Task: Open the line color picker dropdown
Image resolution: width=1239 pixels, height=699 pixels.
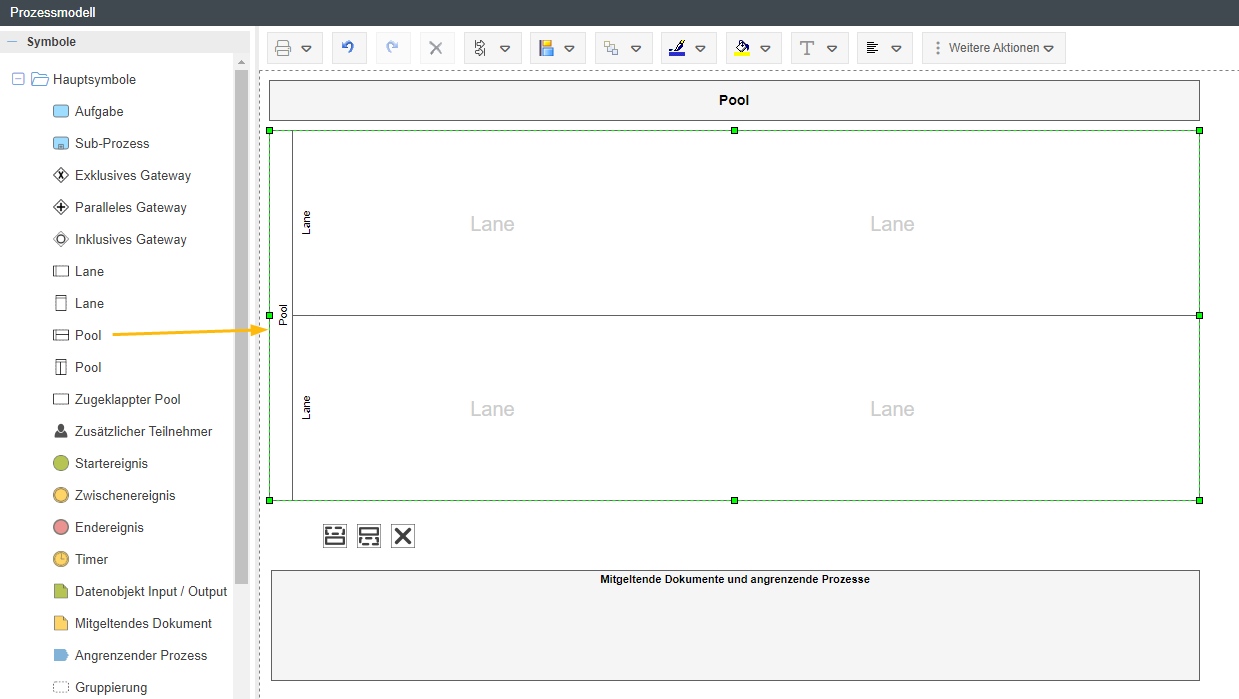Action: (x=700, y=48)
